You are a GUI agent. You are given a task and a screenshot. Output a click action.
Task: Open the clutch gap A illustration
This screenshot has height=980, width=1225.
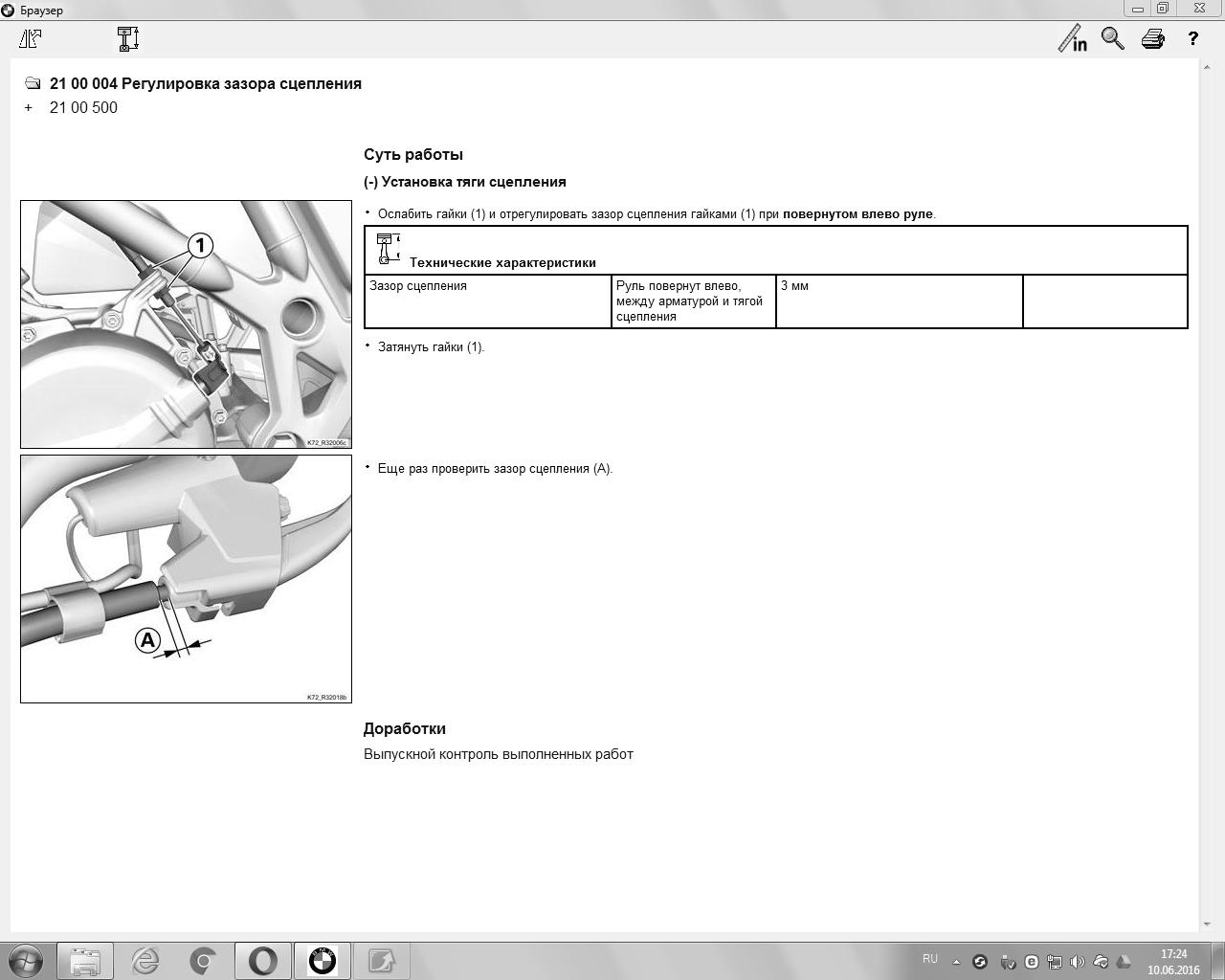coord(186,579)
